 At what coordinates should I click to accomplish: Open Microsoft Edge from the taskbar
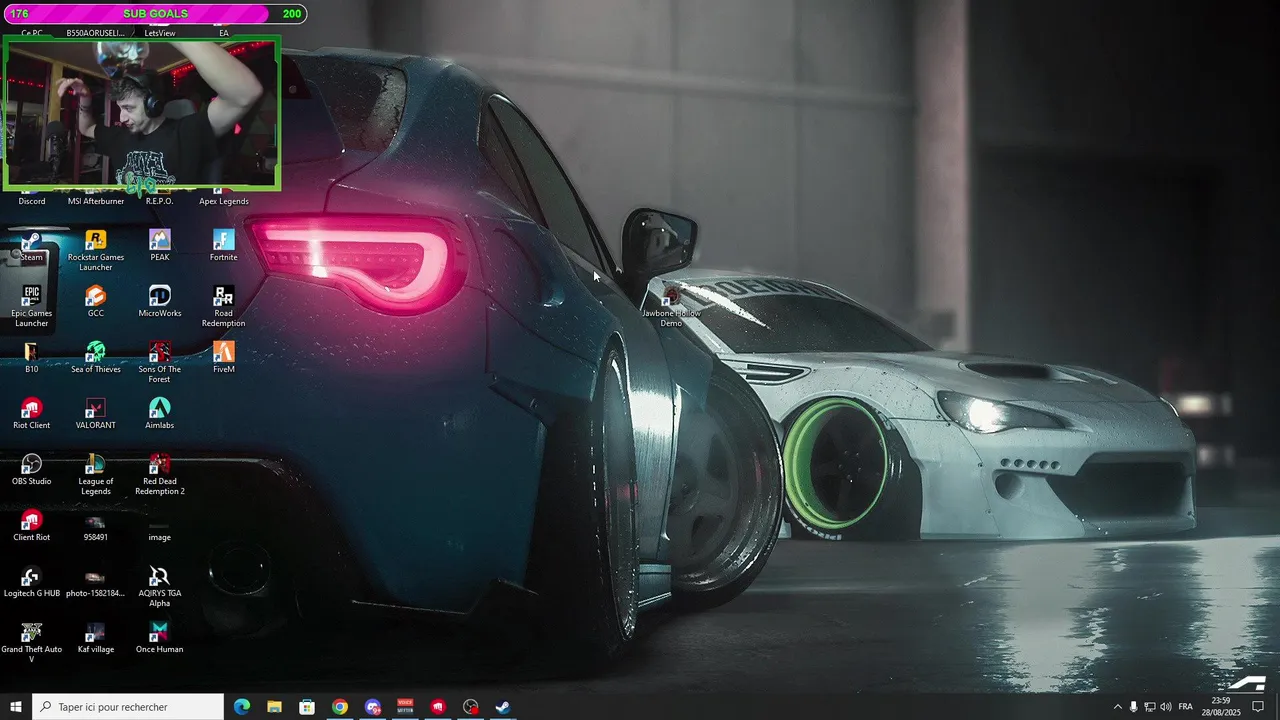point(242,707)
